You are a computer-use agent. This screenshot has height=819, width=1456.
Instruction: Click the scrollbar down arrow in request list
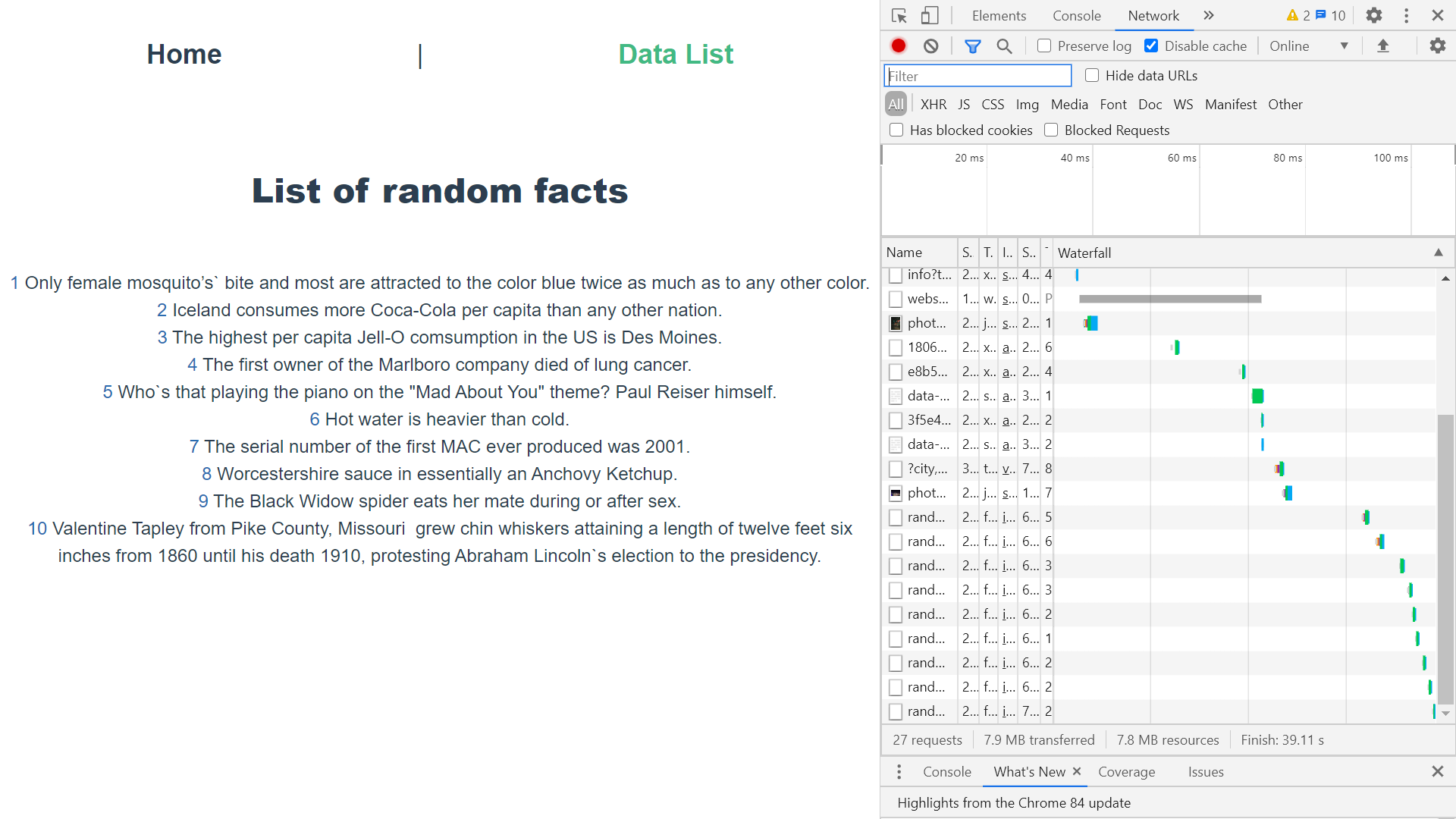[1445, 714]
